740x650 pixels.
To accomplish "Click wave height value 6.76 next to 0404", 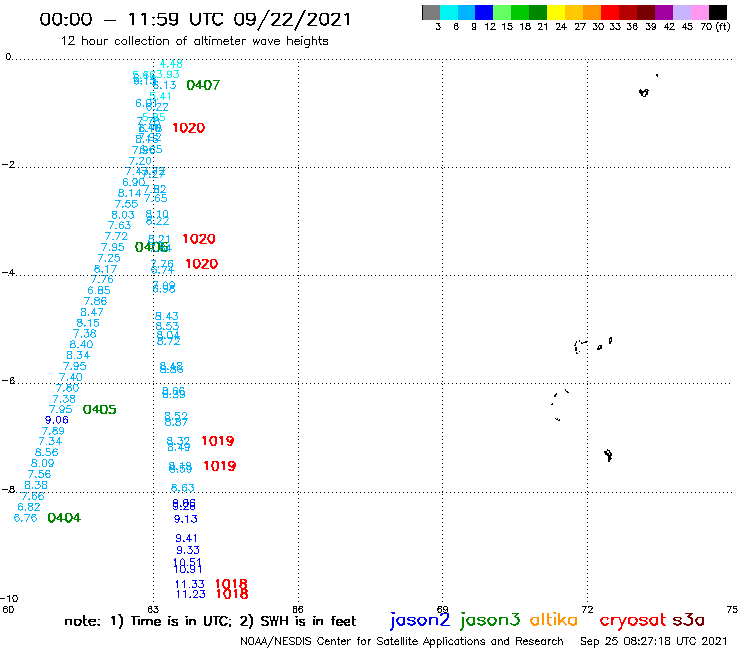I will pyautogui.click(x=25, y=518).
